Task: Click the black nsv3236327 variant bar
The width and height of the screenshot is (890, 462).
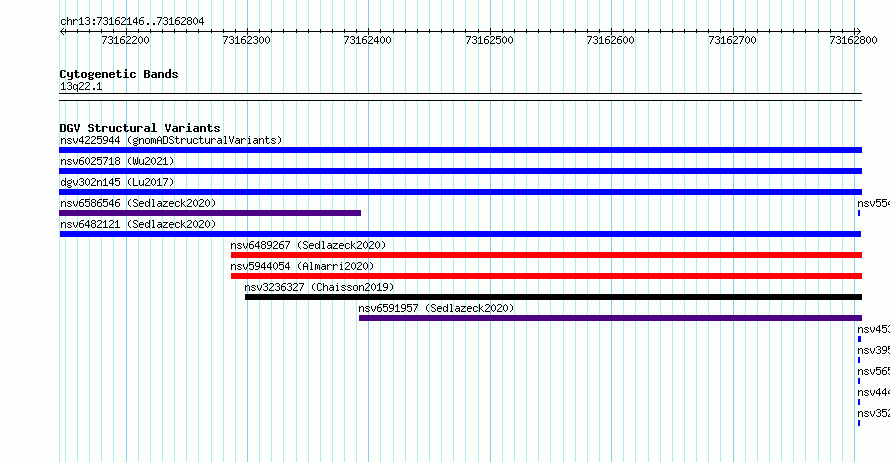Action: [x=553, y=297]
